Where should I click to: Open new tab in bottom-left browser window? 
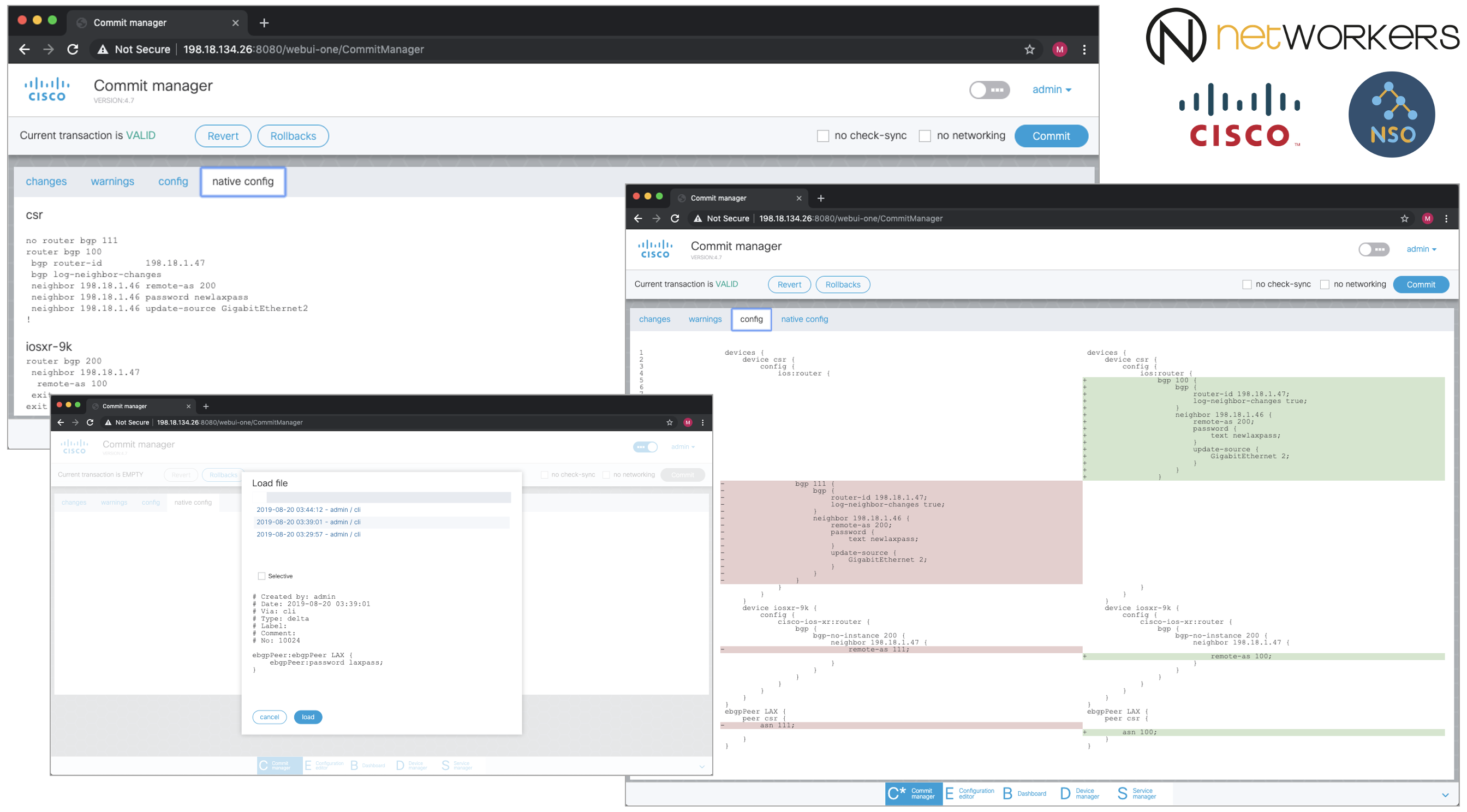click(x=206, y=407)
